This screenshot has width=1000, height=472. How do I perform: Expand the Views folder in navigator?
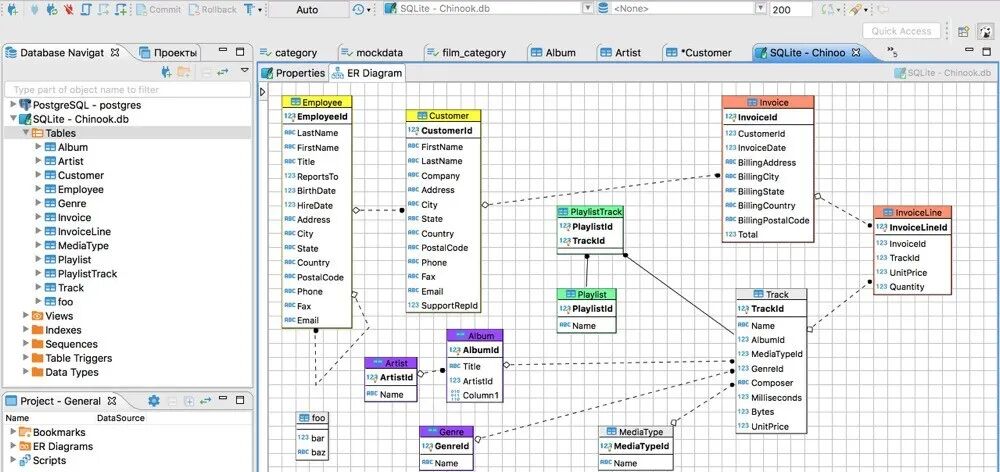coord(26,315)
